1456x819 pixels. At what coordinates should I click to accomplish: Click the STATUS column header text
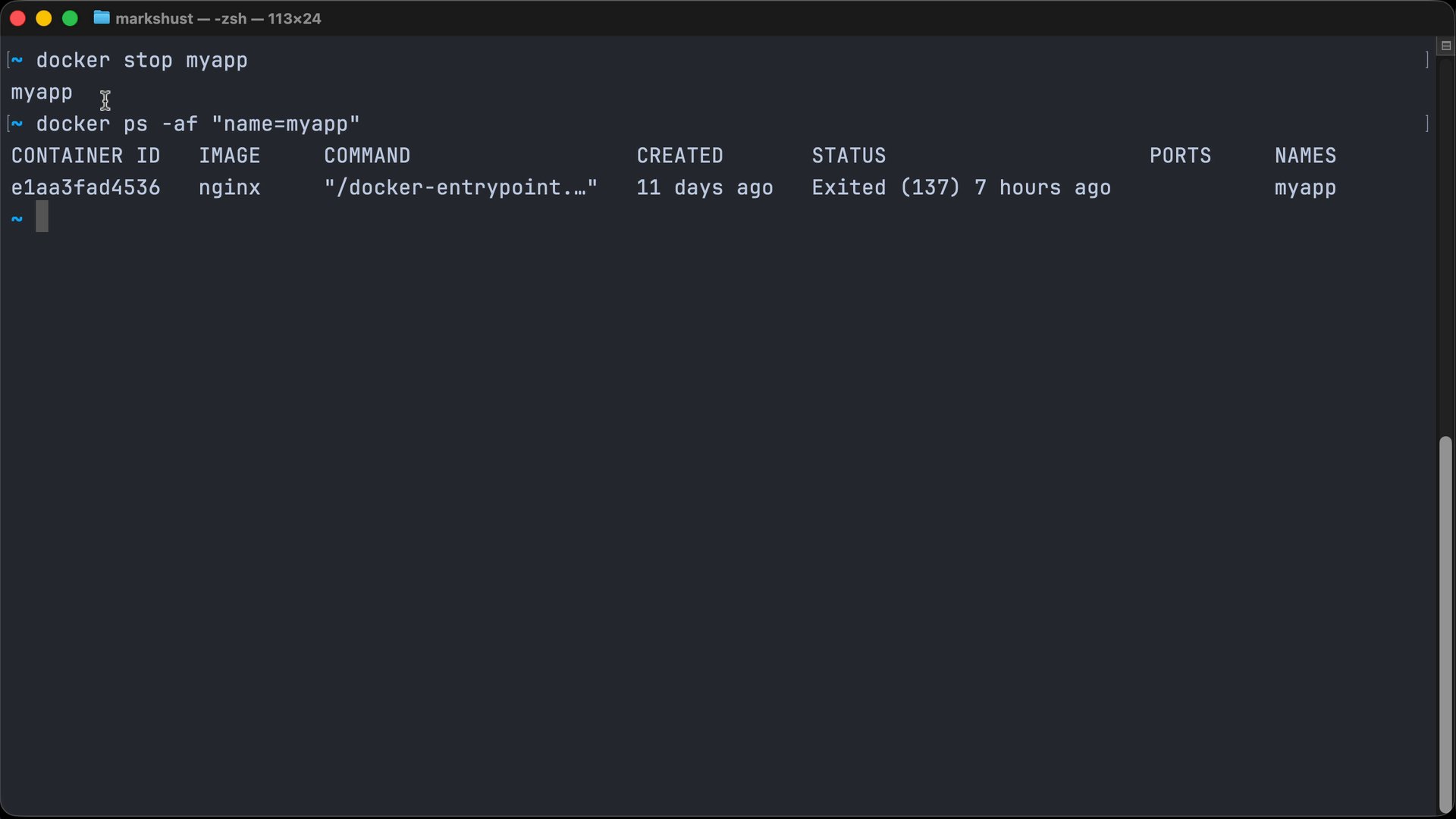(x=848, y=155)
